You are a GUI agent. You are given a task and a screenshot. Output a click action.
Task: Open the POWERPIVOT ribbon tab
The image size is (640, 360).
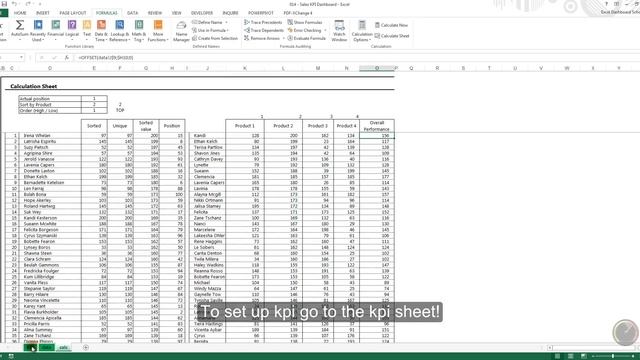[261, 13]
